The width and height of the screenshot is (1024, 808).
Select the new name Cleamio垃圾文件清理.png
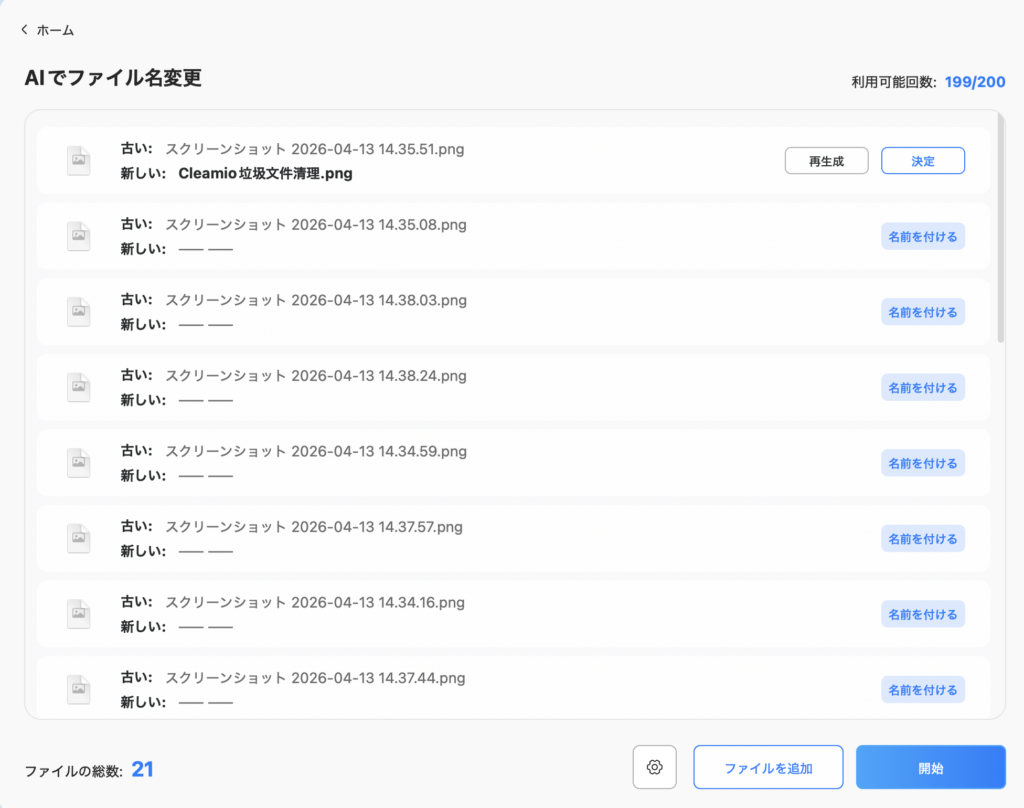coord(265,173)
